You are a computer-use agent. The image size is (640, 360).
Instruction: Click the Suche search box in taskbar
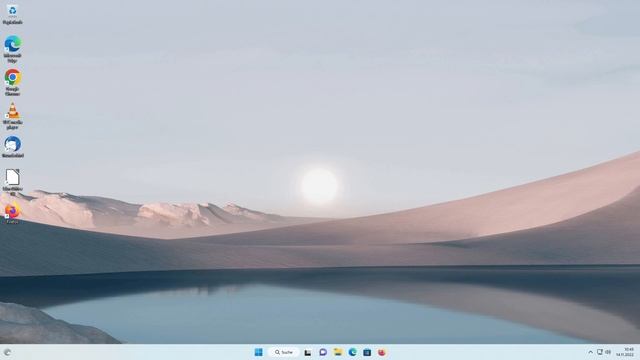click(x=284, y=352)
